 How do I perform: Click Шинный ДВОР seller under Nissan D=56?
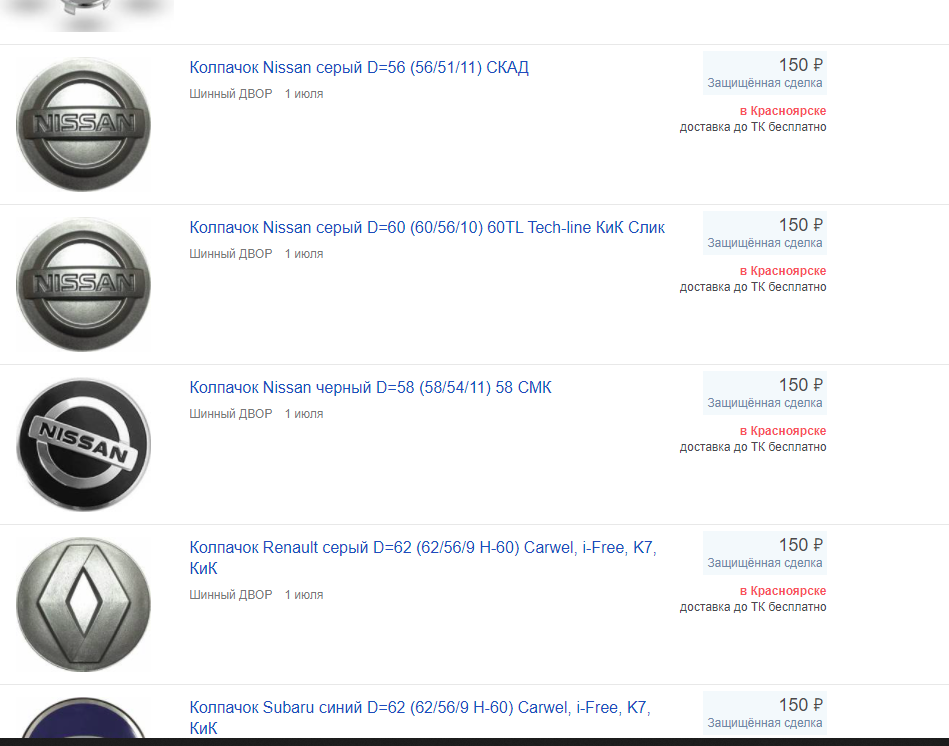[x=231, y=94]
